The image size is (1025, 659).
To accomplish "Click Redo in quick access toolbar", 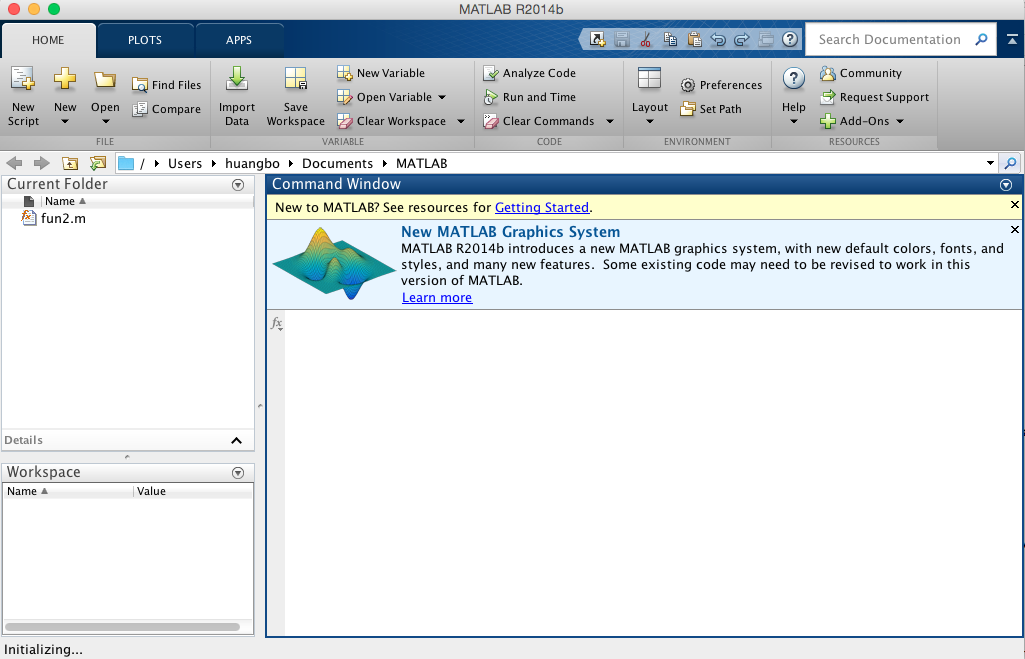I will pyautogui.click(x=741, y=39).
